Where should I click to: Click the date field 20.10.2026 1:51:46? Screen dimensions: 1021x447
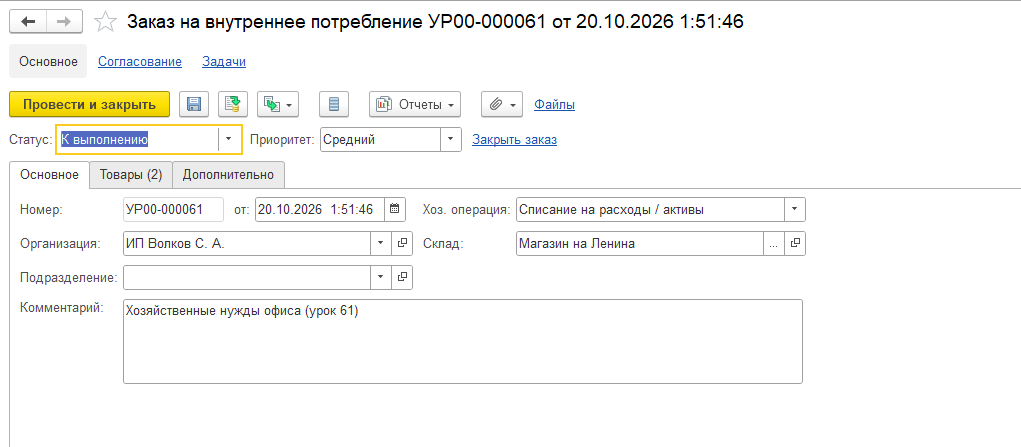pos(320,209)
